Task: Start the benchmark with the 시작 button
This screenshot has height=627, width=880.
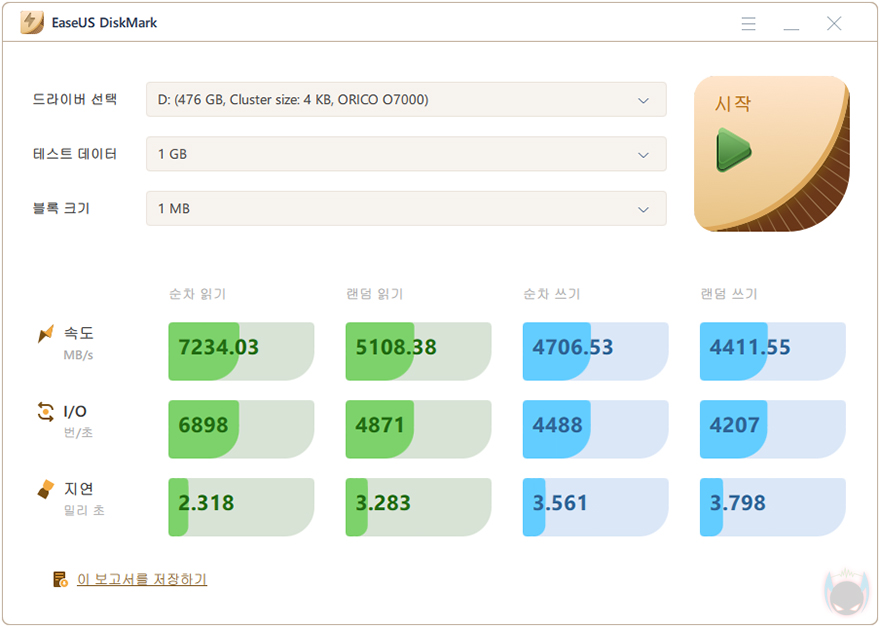Action: [772, 154]
